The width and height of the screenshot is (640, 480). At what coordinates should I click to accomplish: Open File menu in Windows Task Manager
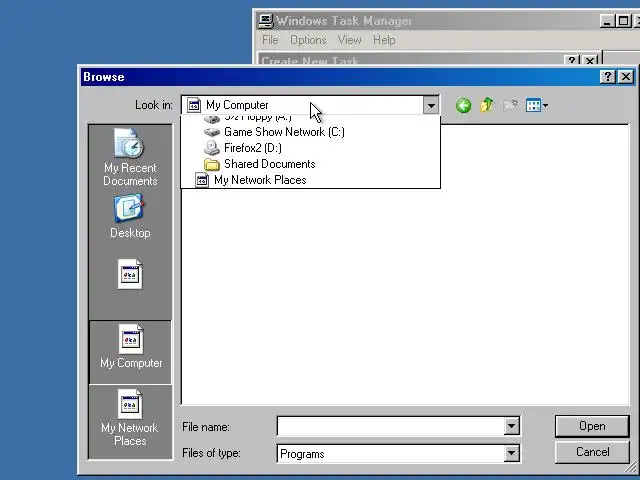point(270,40)
